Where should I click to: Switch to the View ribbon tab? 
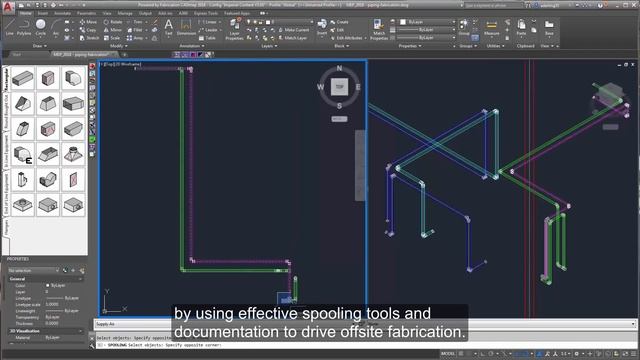click(107, 13)
